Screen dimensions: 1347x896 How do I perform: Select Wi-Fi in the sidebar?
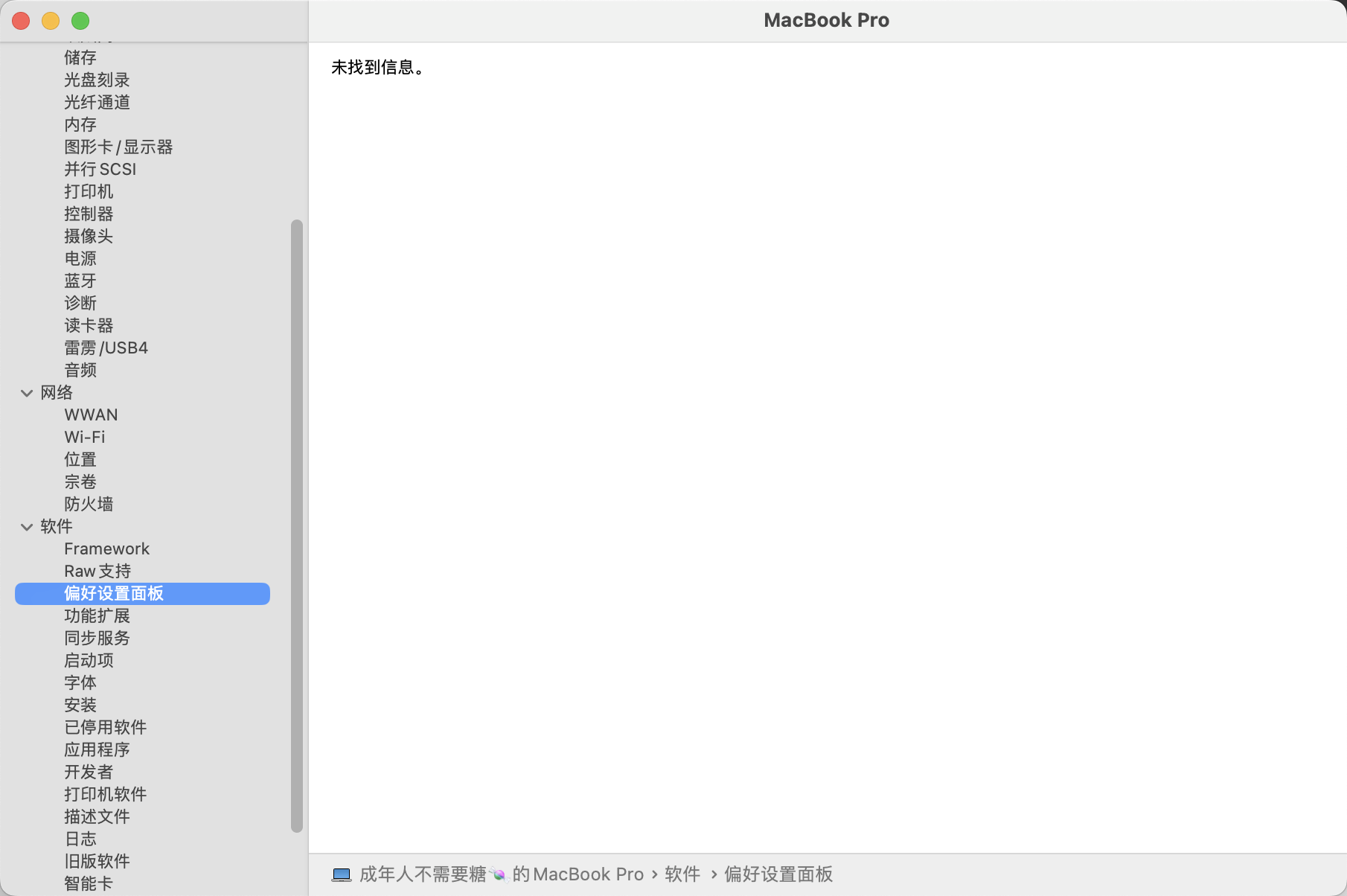[x=85, y=438]
